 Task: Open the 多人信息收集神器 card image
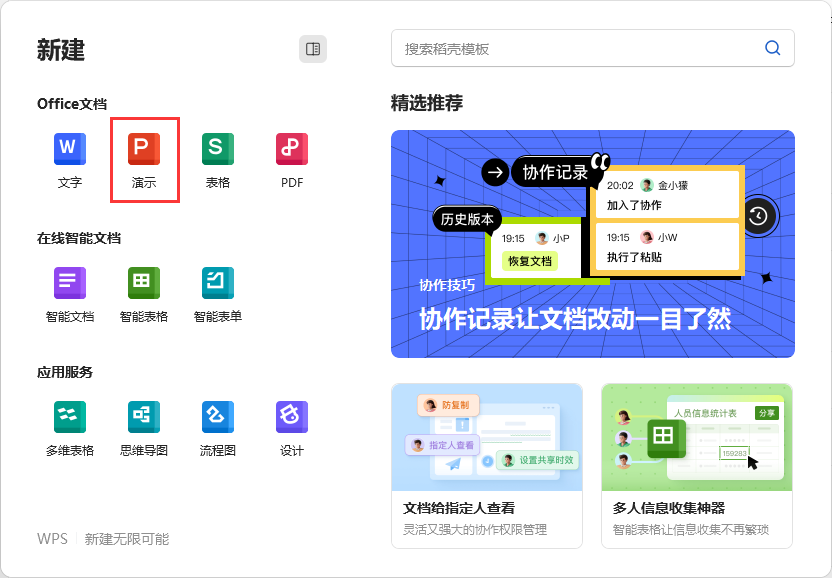697,437
